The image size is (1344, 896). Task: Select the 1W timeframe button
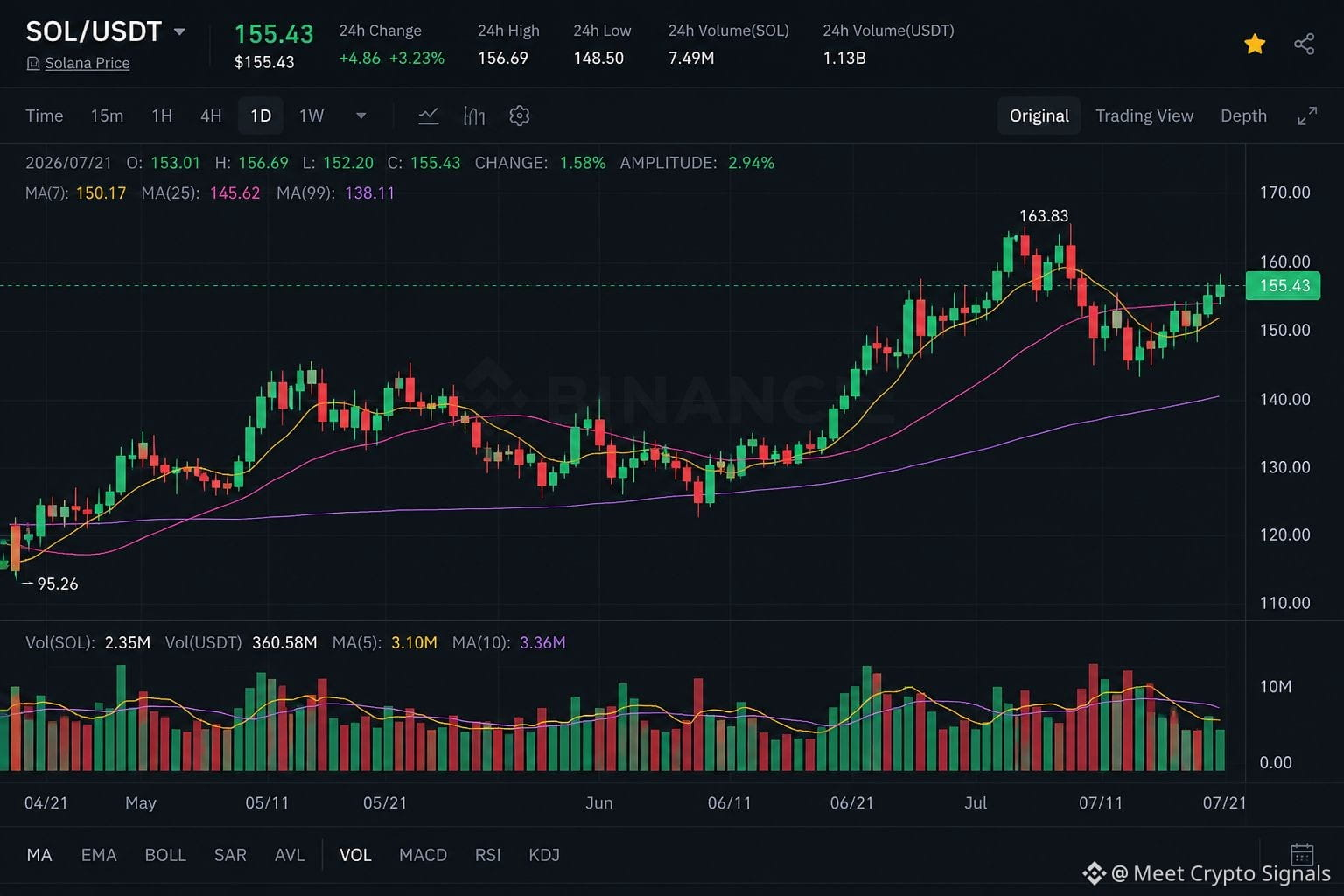click(311, 115)
